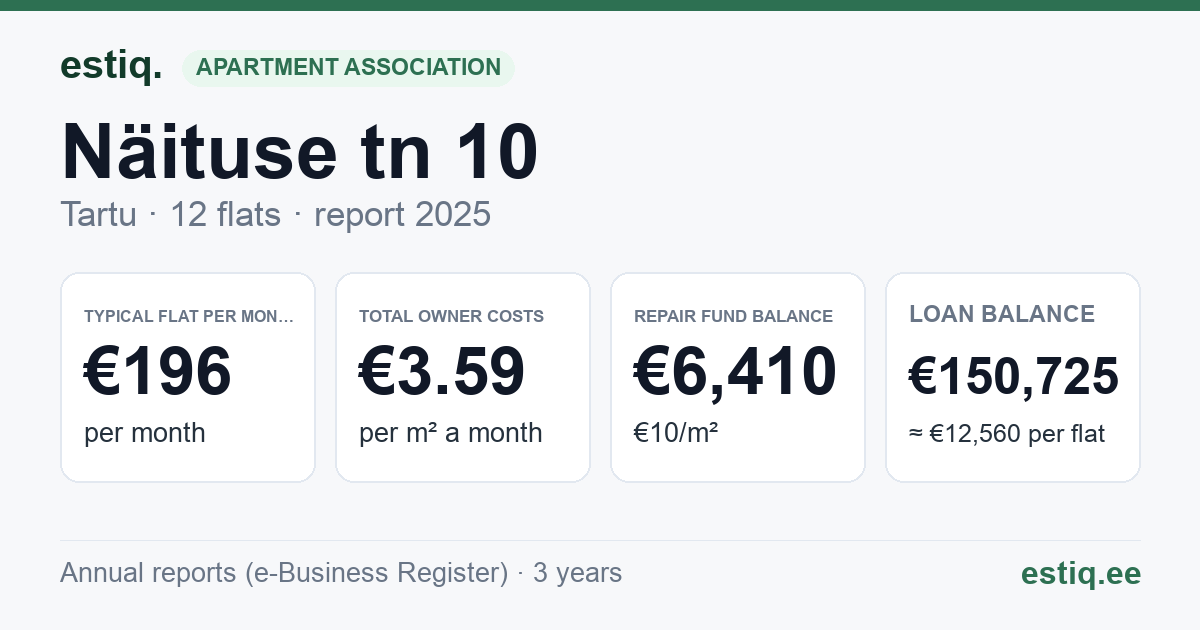Click the REPAIR FUND BALANCE label
The height and width of the screenshot is (630, 1200).
point(733,316)
